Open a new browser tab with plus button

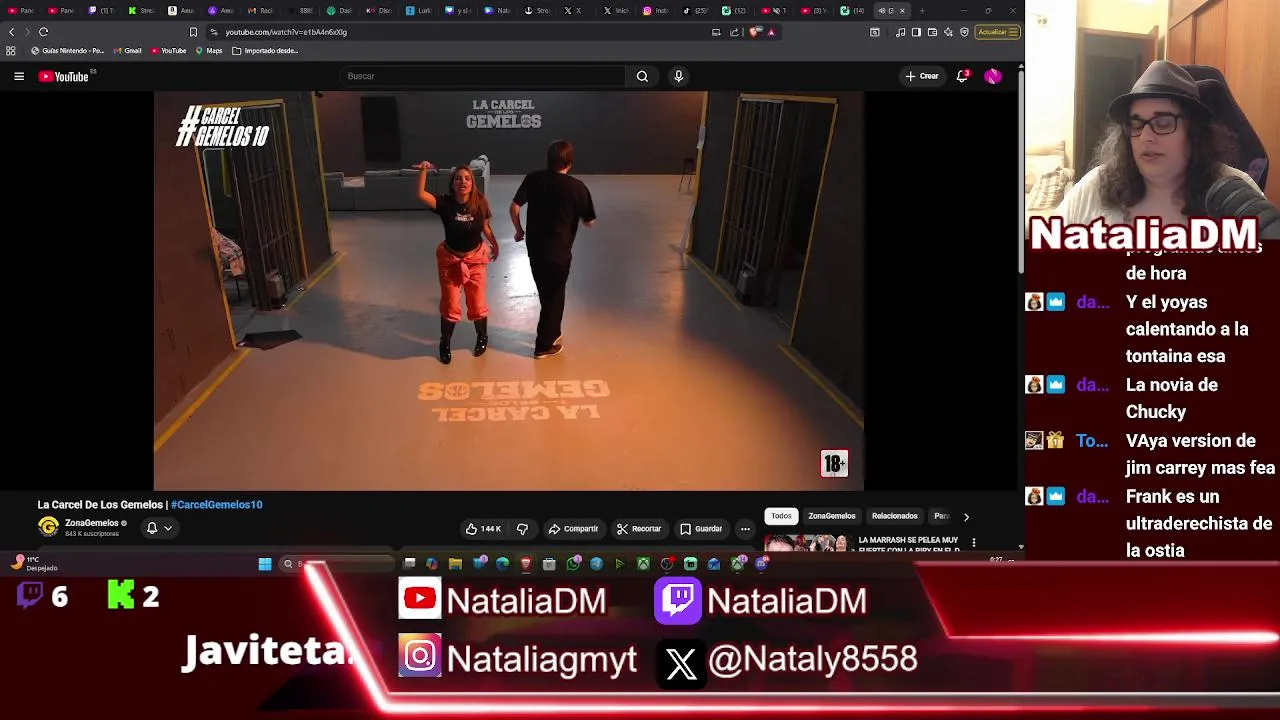[922, 11]
